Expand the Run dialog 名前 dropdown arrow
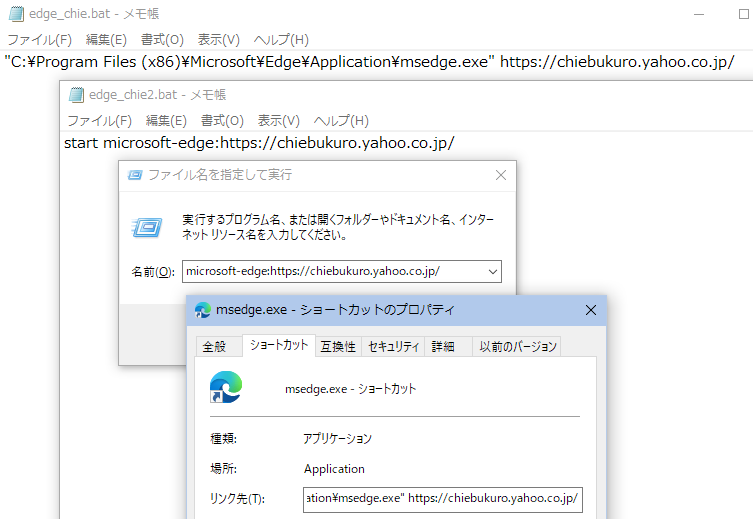This screenshot has height=519, width=753. point(493,272)
